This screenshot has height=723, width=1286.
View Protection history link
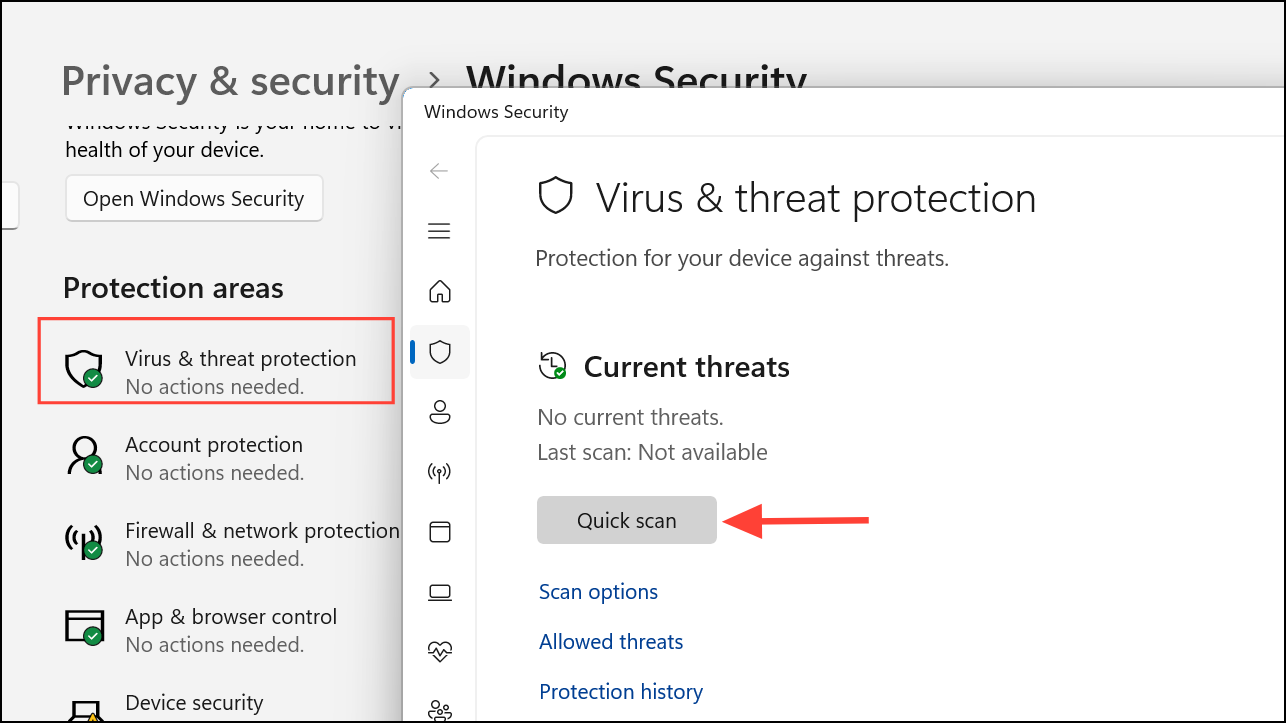pos(621,692)
